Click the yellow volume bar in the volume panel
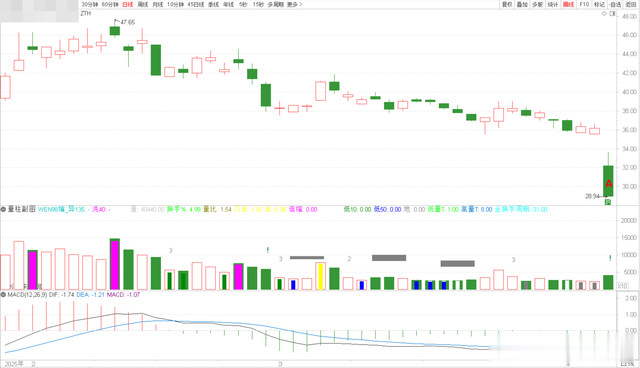The width and height of the screenshot is (640, 368). (321, 276)
